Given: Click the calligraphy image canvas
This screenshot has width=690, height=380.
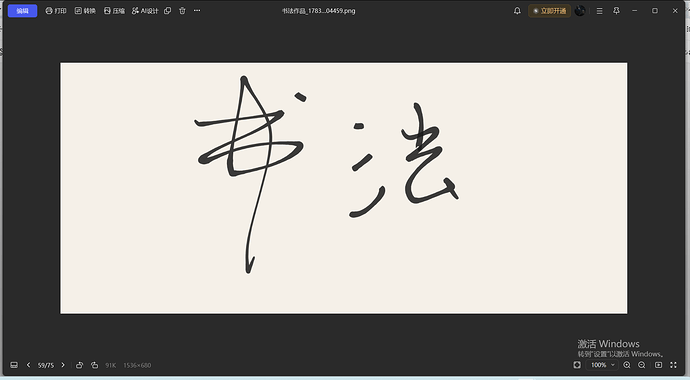Looking at the screenshot, I should 344,188.
